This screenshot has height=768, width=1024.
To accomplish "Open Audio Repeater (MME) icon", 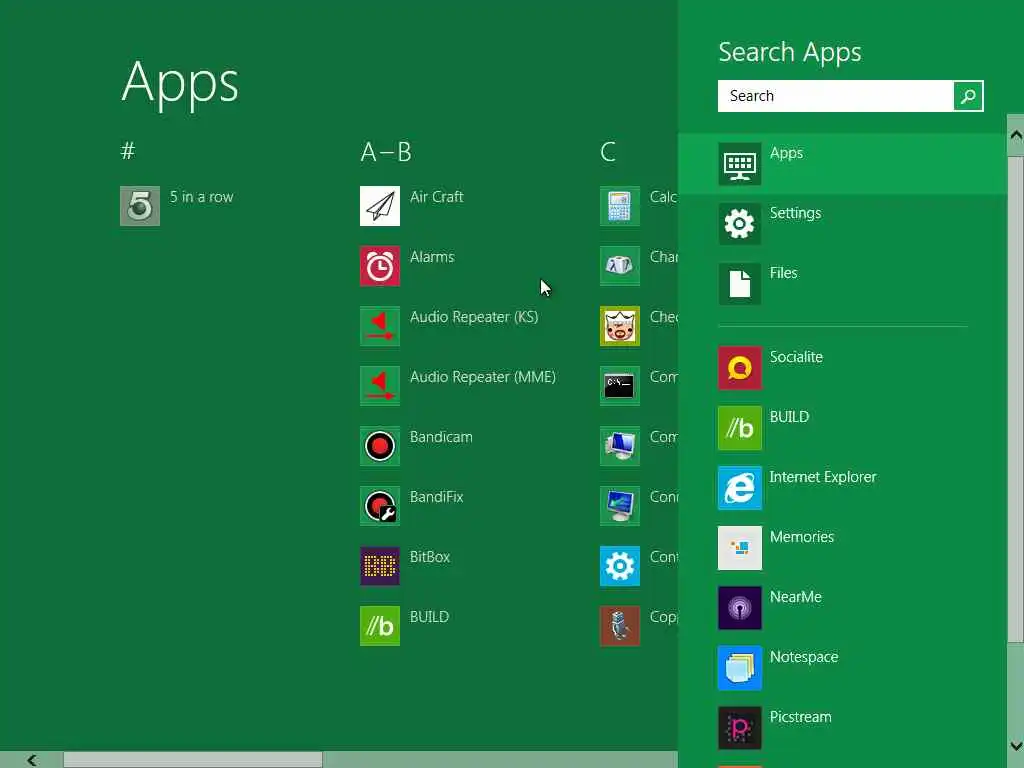I will click(379, 386).
